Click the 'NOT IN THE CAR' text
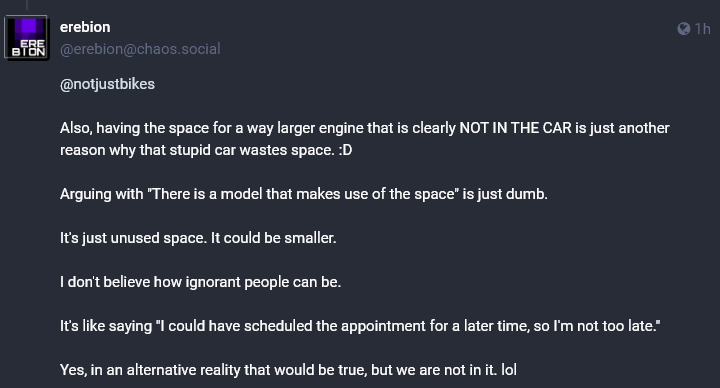The width and height of the screenshot is (720, 388). (x=516, y=128)
